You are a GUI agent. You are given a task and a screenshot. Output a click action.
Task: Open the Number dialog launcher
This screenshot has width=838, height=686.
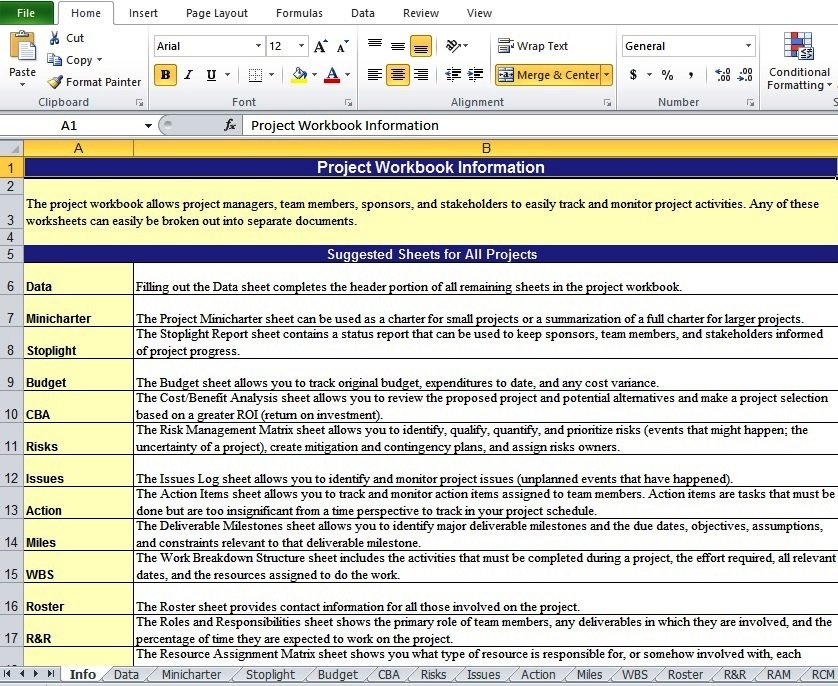click(750, 102)
